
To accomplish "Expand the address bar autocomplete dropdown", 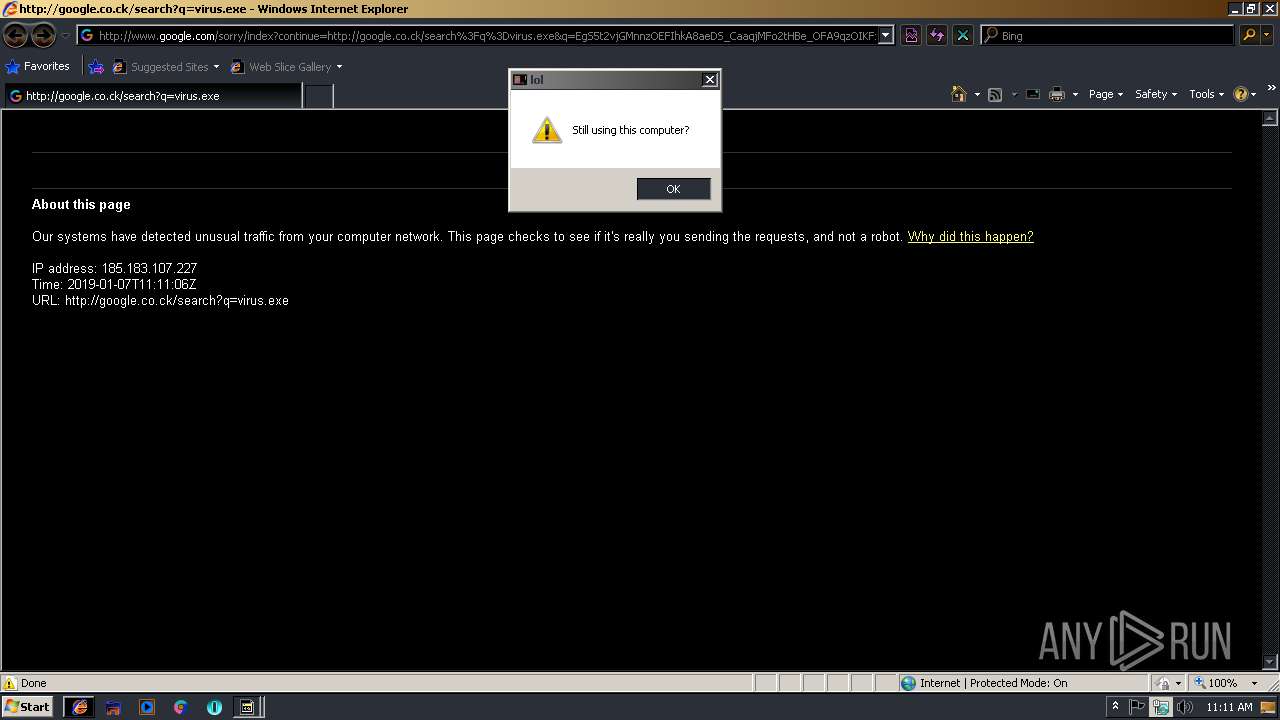I will (x=886, y=35).
